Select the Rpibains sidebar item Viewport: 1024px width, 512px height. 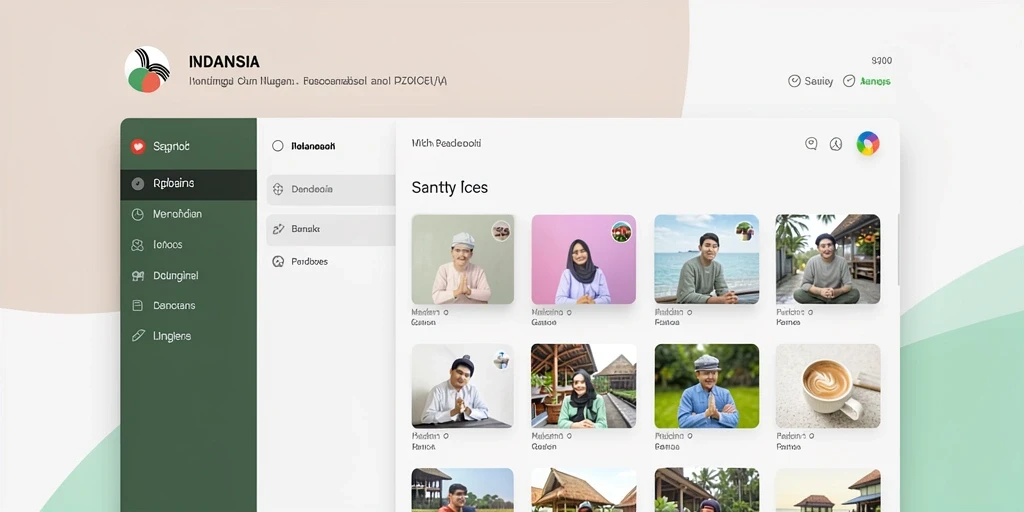(189, 184)
